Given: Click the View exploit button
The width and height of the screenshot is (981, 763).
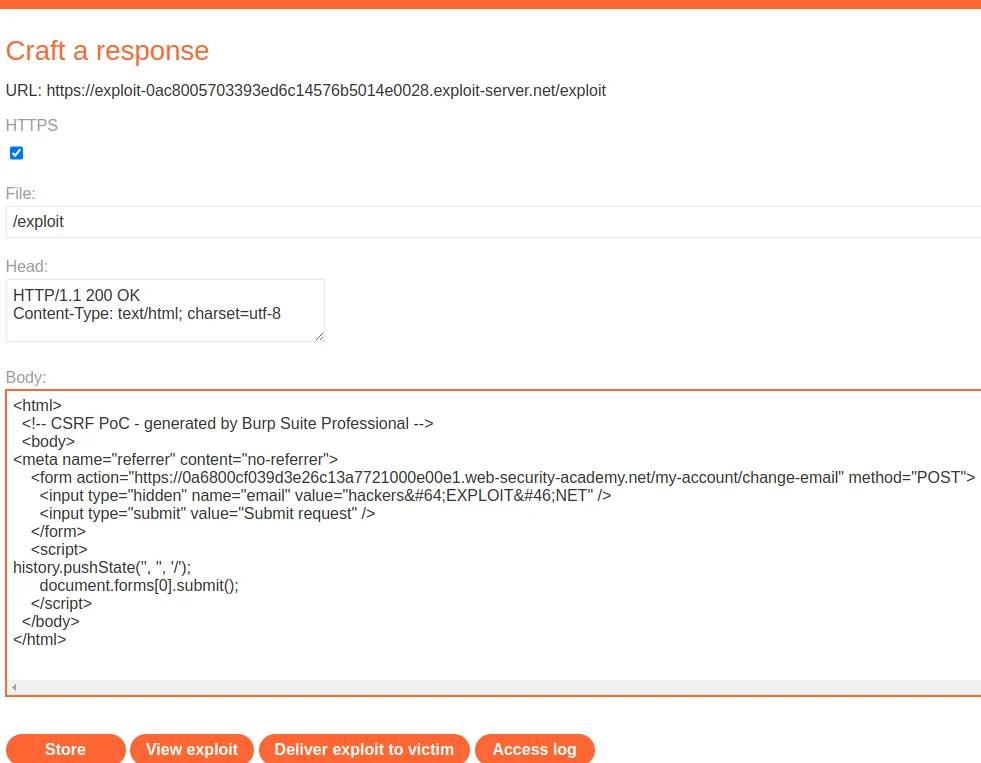Looking at the screenshot, I should point(192,749).
